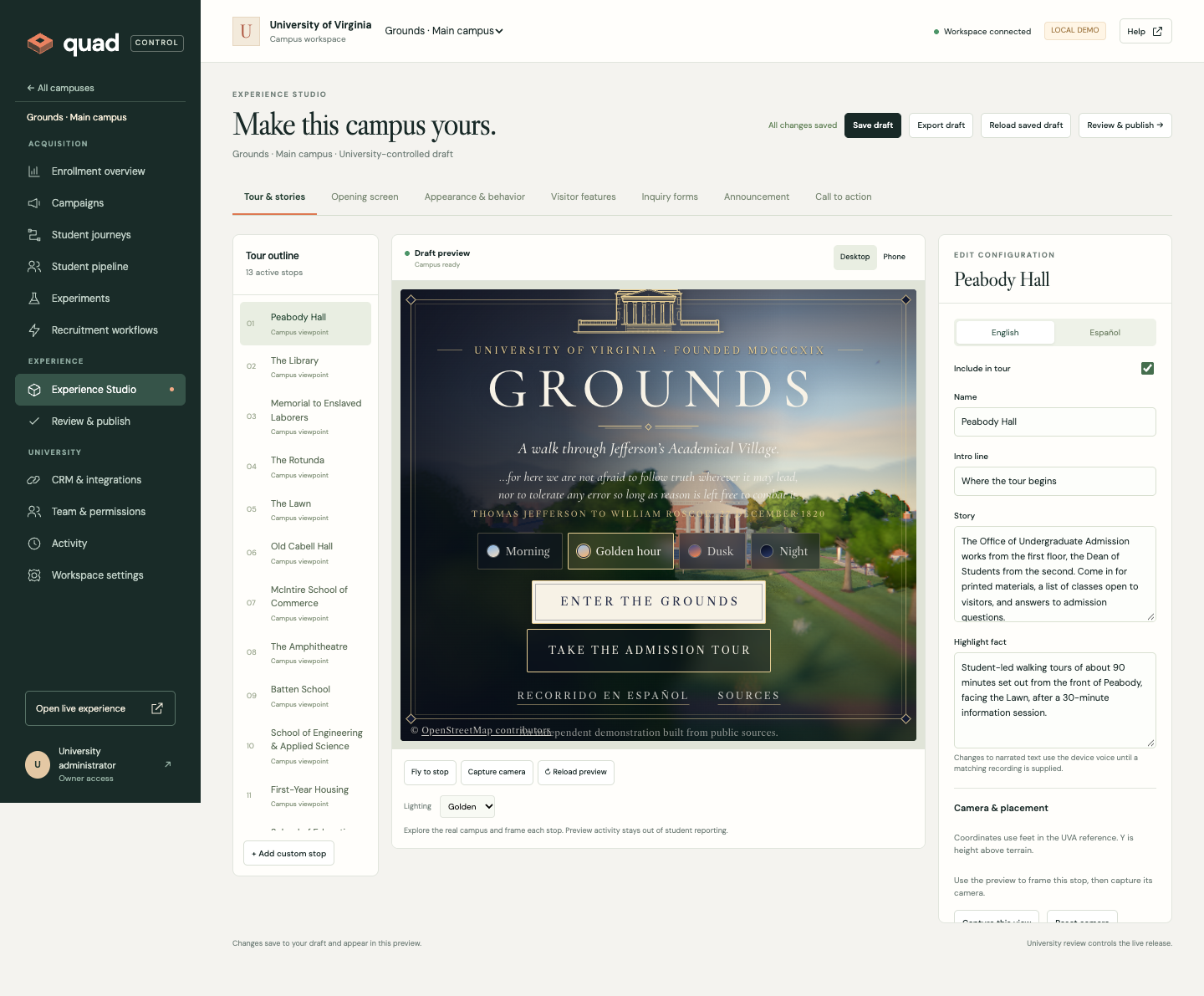Switch editor language to Español
The width and height of the screenshot is (1204, 996).
tap(1105, 333)
